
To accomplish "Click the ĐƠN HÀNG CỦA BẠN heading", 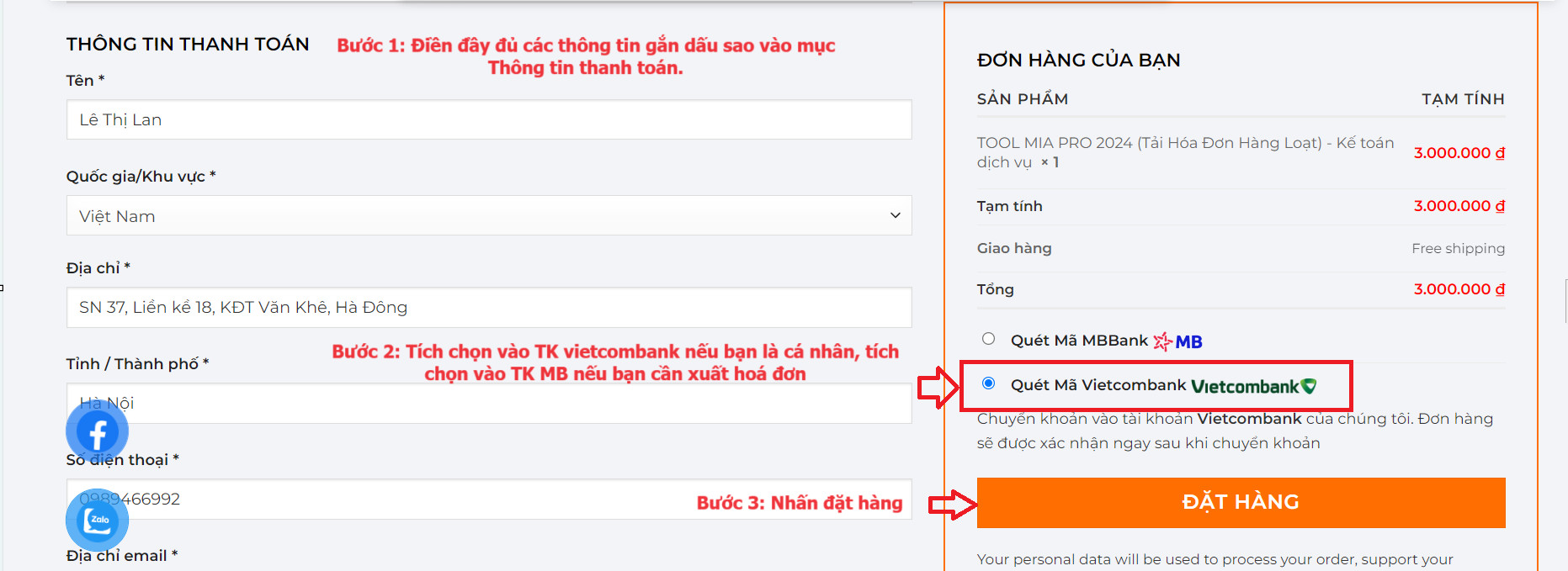I will tap(1078, 61).
